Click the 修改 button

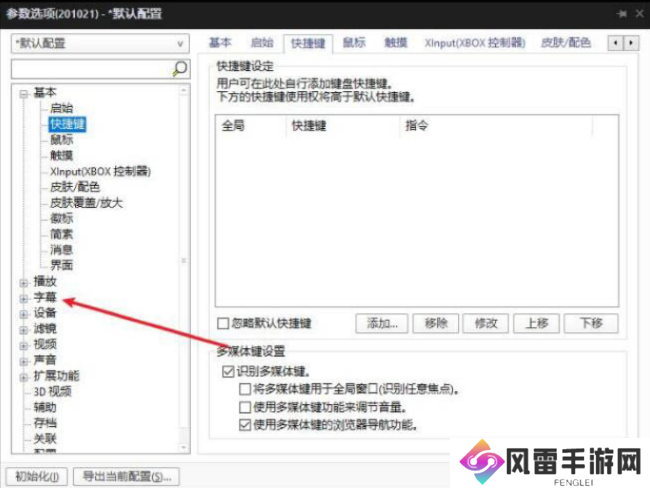click(486, 323)
